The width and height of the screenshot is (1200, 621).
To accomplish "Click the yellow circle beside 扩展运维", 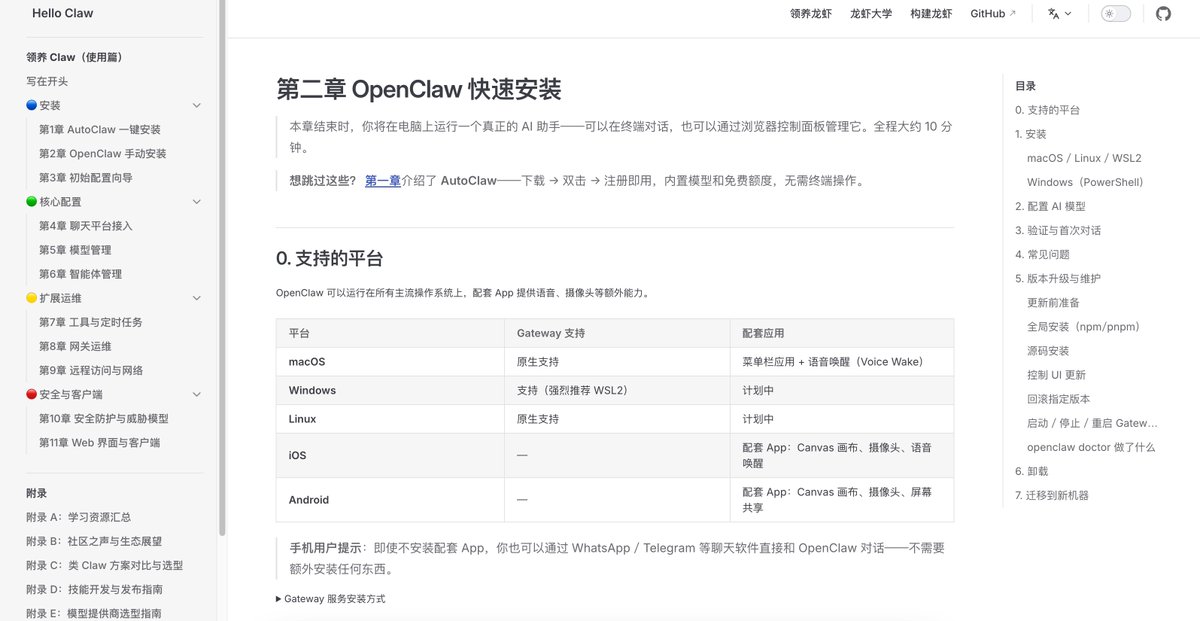I will [32, 298].
